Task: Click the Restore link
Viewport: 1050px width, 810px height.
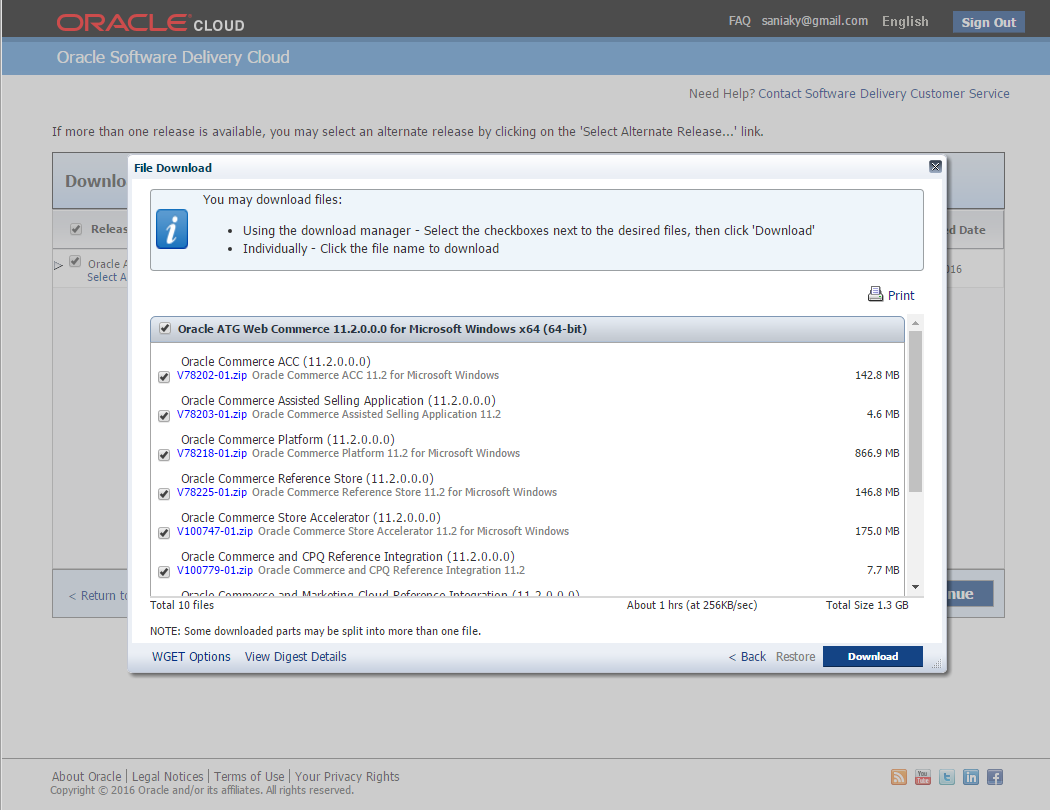Action: pos(796,657)
